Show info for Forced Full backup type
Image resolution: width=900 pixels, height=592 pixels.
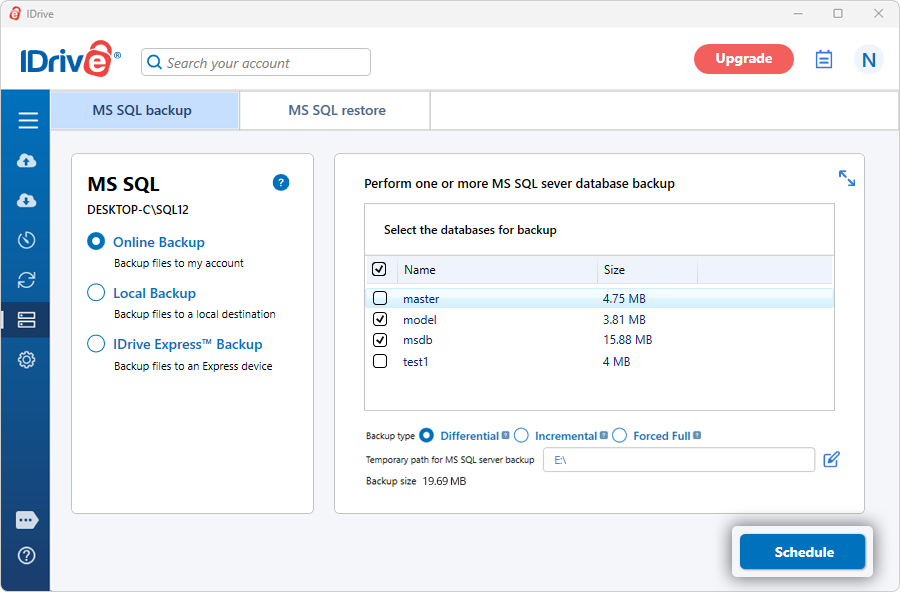(x=697, y=435)
